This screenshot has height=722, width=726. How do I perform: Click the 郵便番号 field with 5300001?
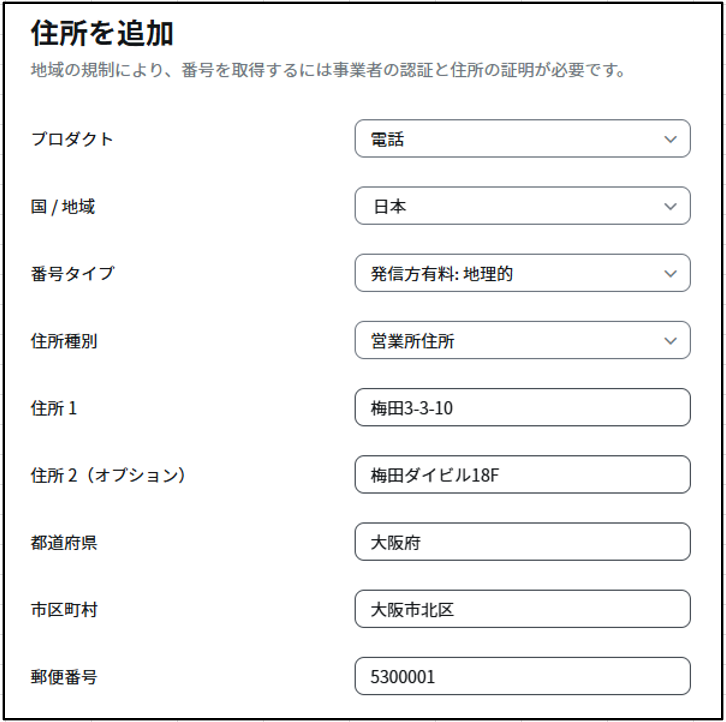pos(522,676)
